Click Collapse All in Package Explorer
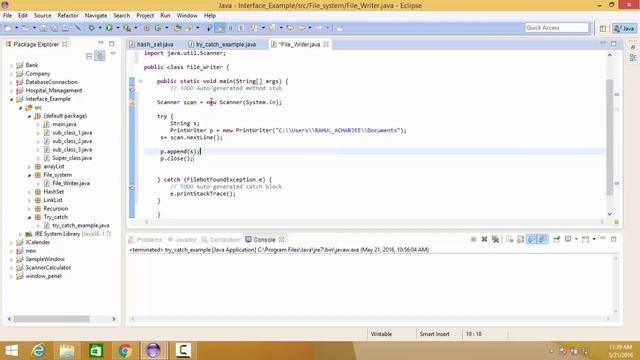 tap(89, 56)
